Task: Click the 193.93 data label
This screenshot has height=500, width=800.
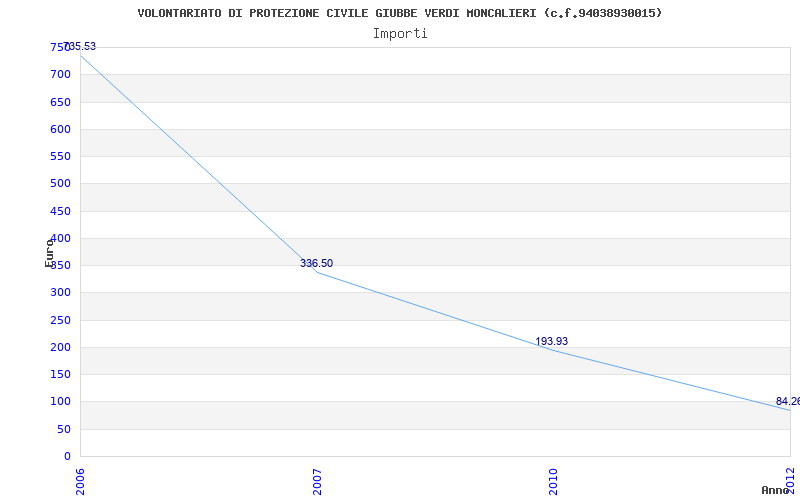Action: [x=552, y=341]
